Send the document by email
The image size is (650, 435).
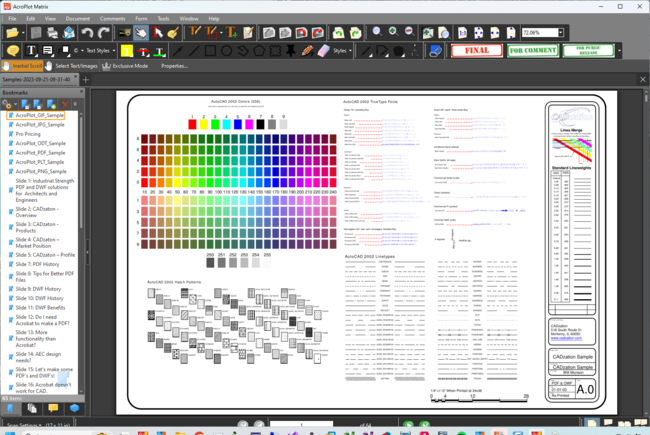pos(68,33)
